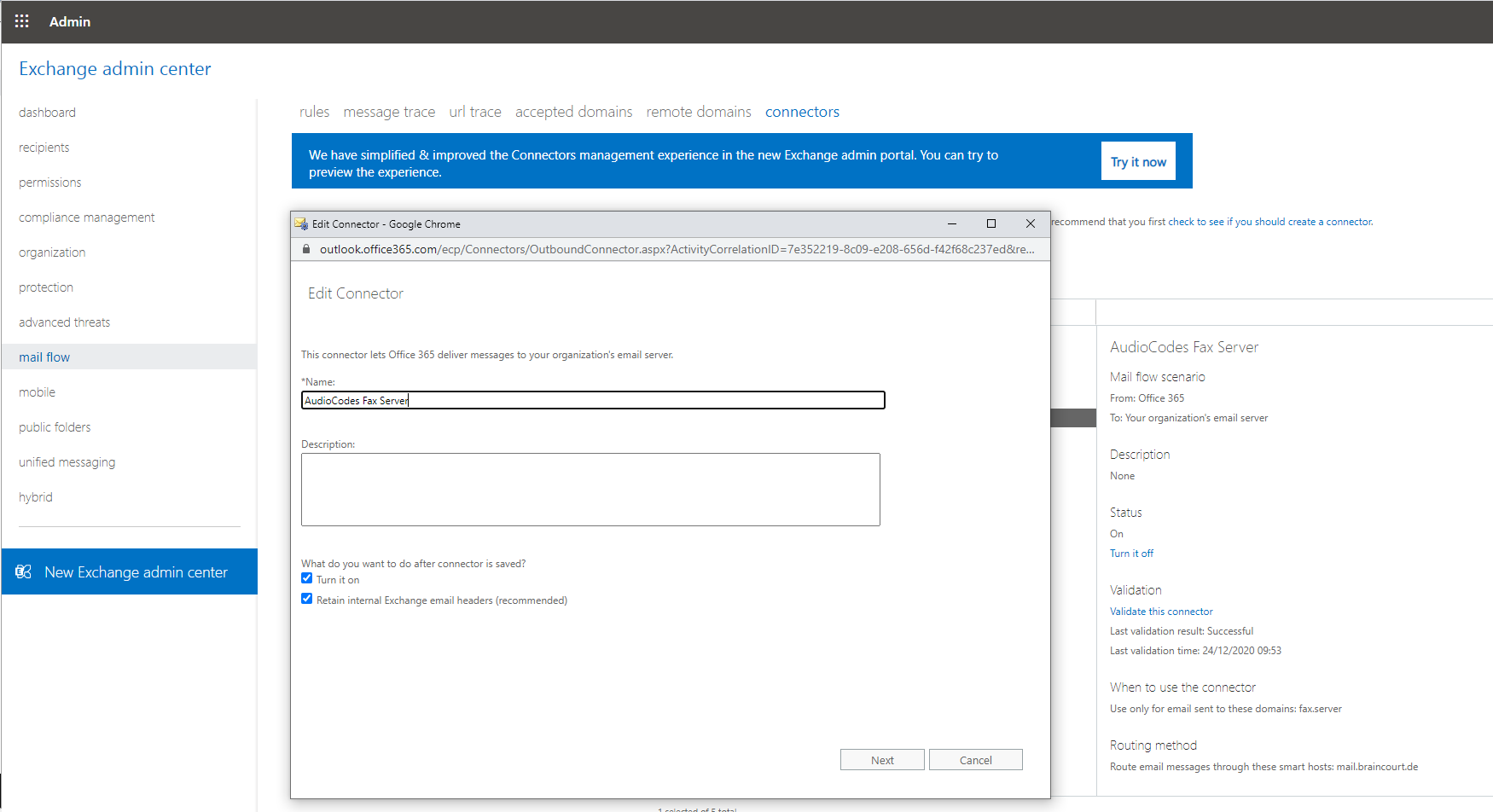Click the New Exchange admin center icon

(24, 571)
